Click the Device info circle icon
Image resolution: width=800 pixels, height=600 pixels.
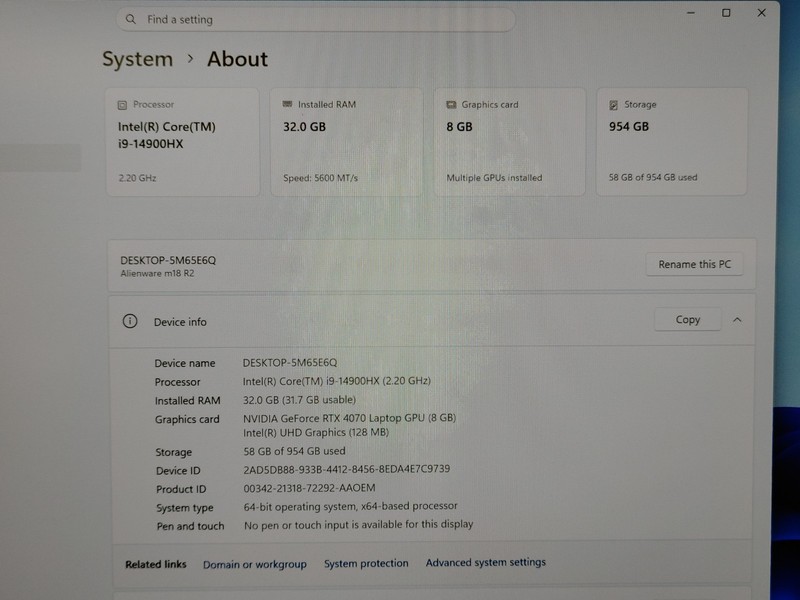tap(130, 321)
